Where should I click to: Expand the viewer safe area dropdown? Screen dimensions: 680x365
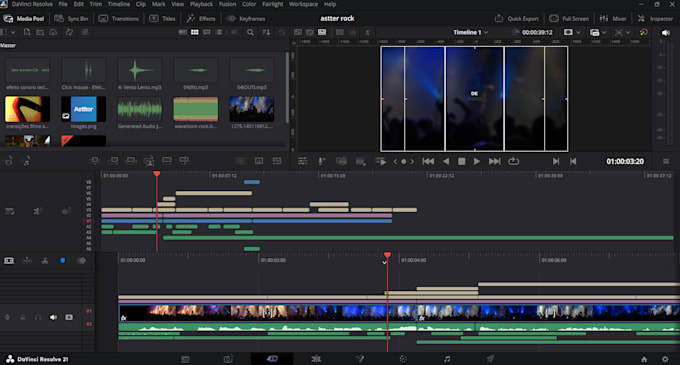tap(578, 33)
